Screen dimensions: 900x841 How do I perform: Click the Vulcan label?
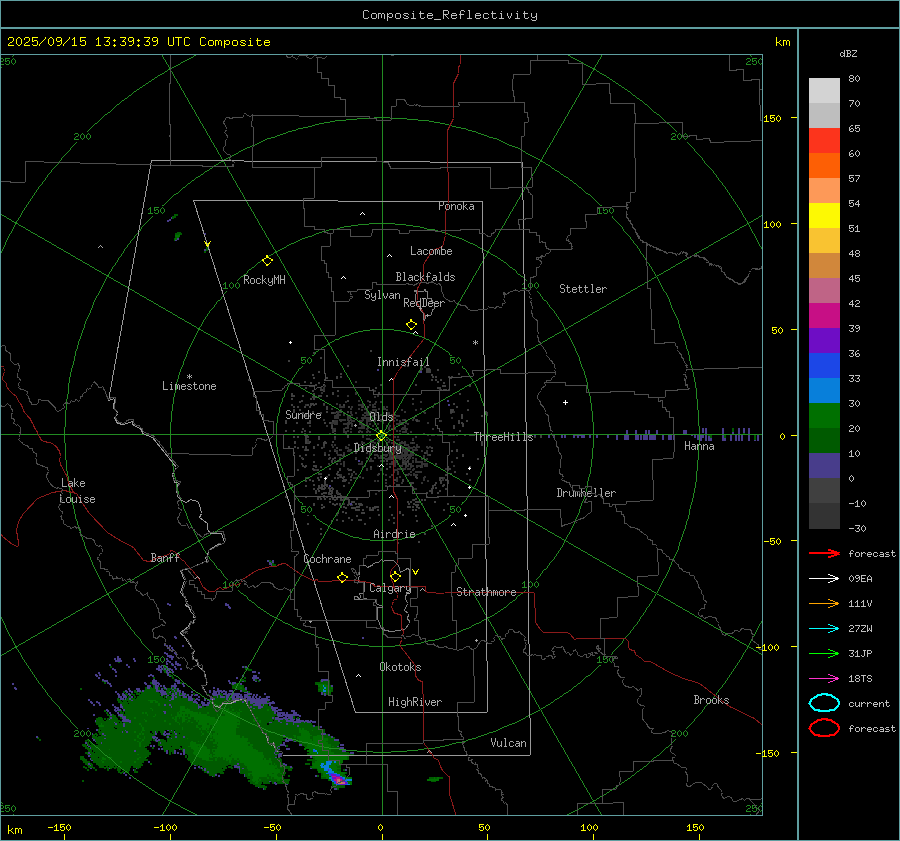(x=508, y=743)
